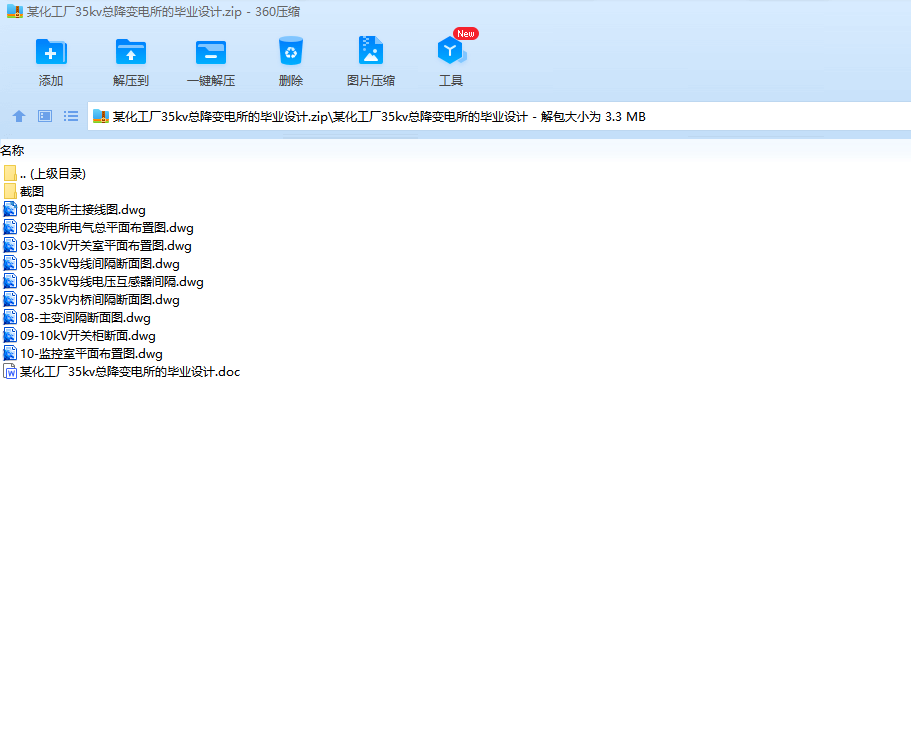Select file "02变电所电气总平面布置图.dwg"
911x731 pixels.
click(x=107, y=227)
